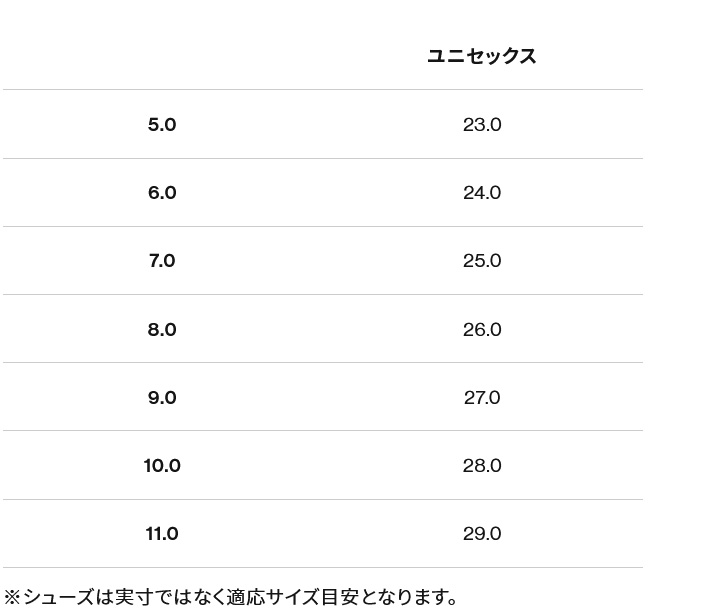This screenshot has height=612, width=710.
Task: Select size 5.0 in the table
Action: point(162,125)
